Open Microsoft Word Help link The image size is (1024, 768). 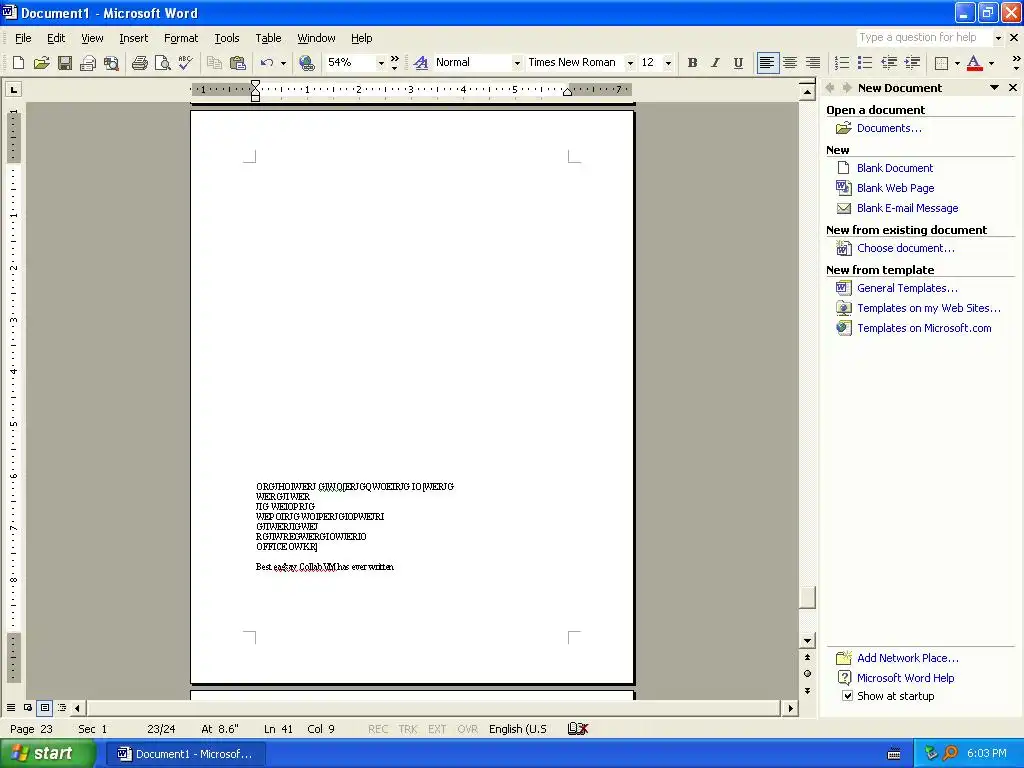point(905,678)
